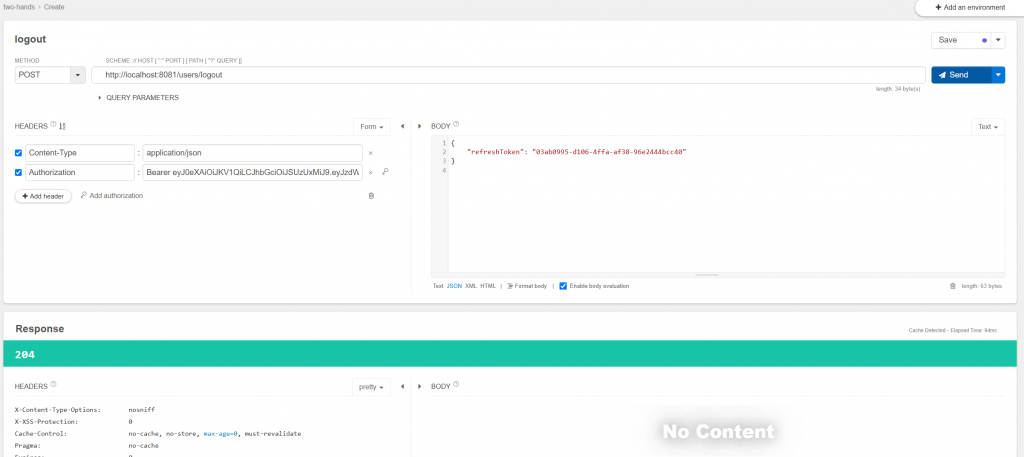
Task: Open the dropdown arrow next to Save
Action: coord(998,40)
